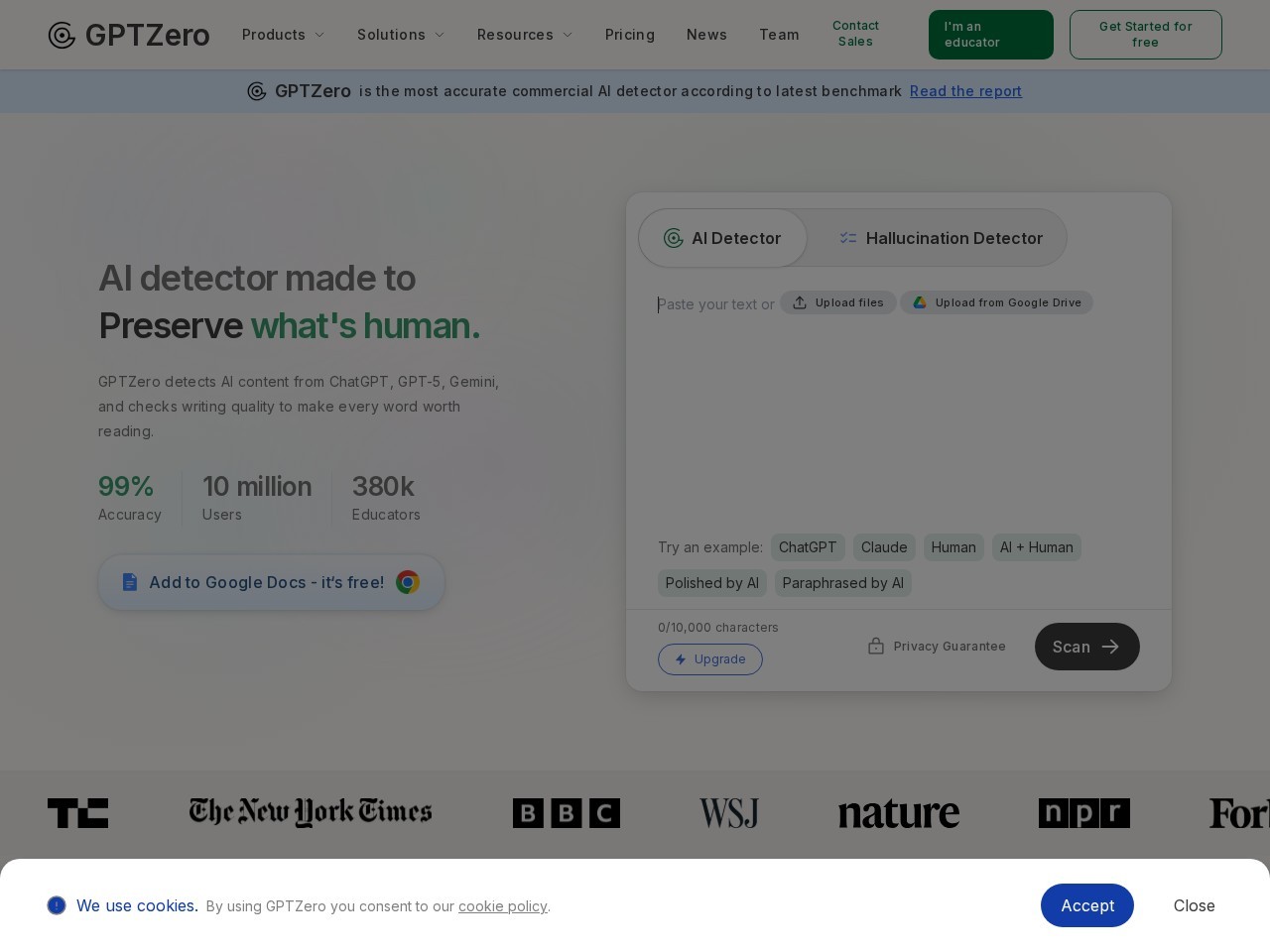Switch to the Hallucination Detector tab

(x=941, y=238)
